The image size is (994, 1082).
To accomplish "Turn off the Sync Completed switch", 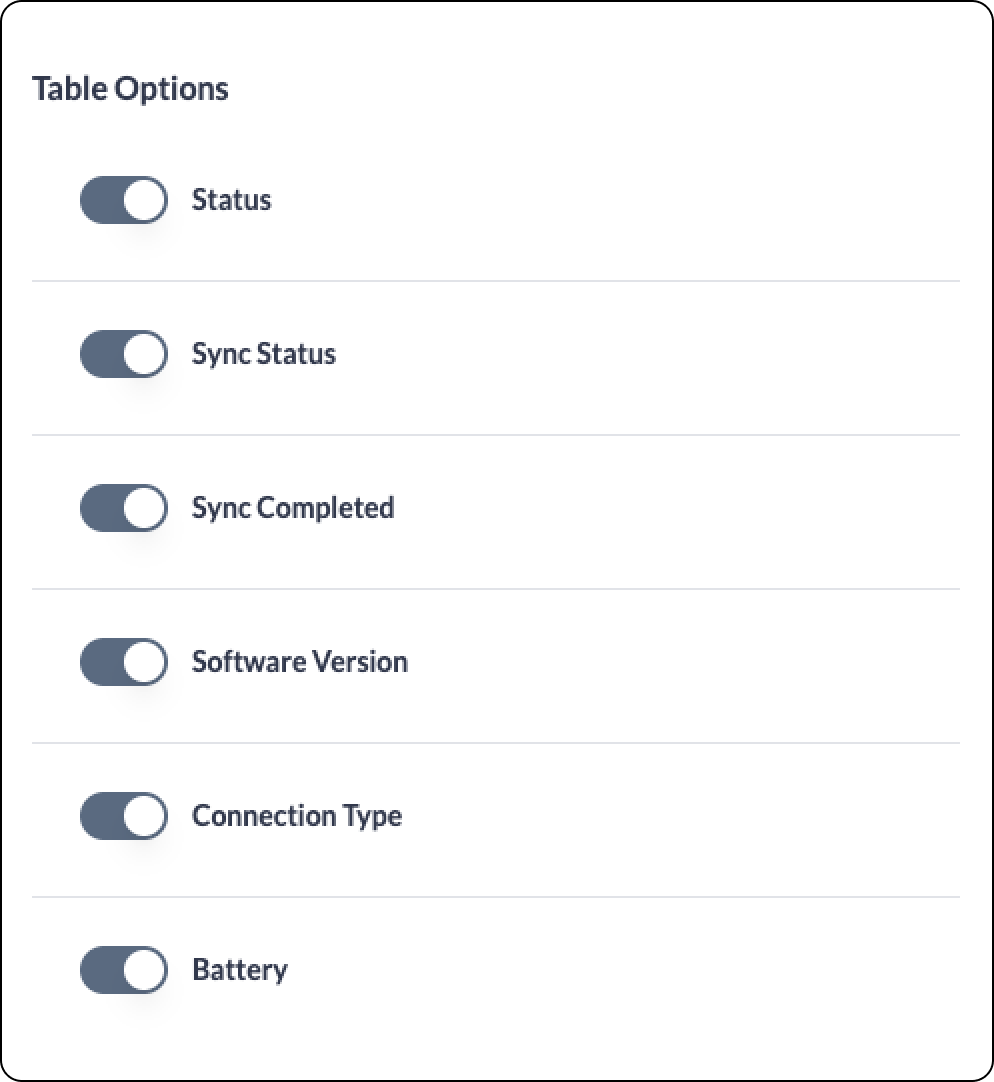I will click(x=124, y=508).
